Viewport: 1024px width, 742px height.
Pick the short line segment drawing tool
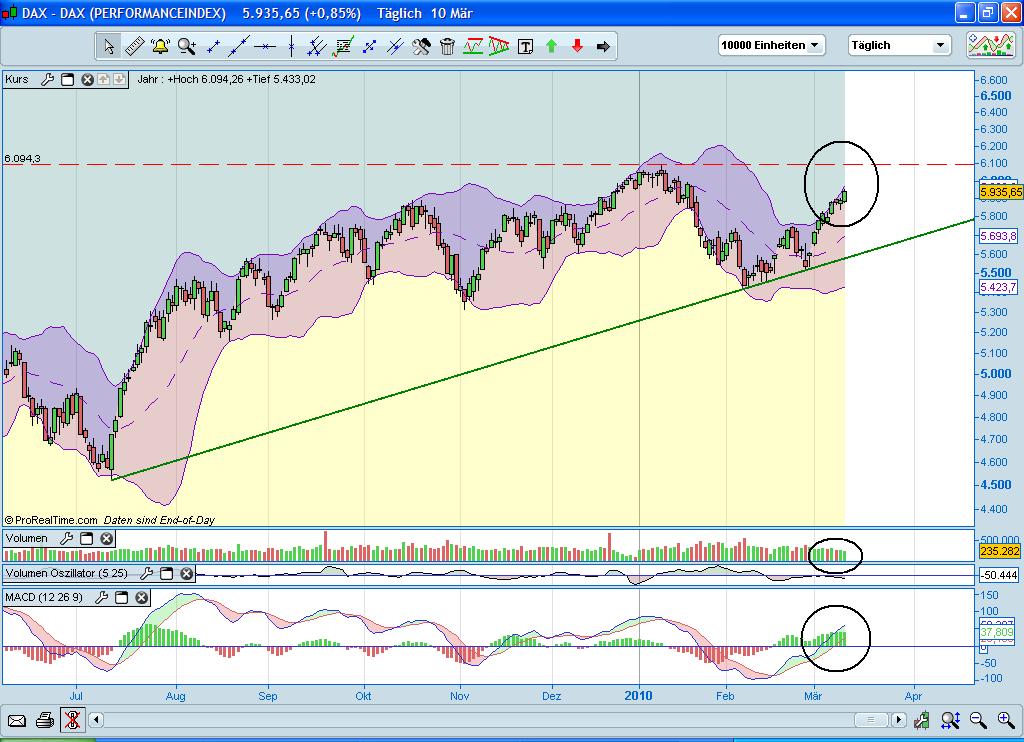click(213, 46)
